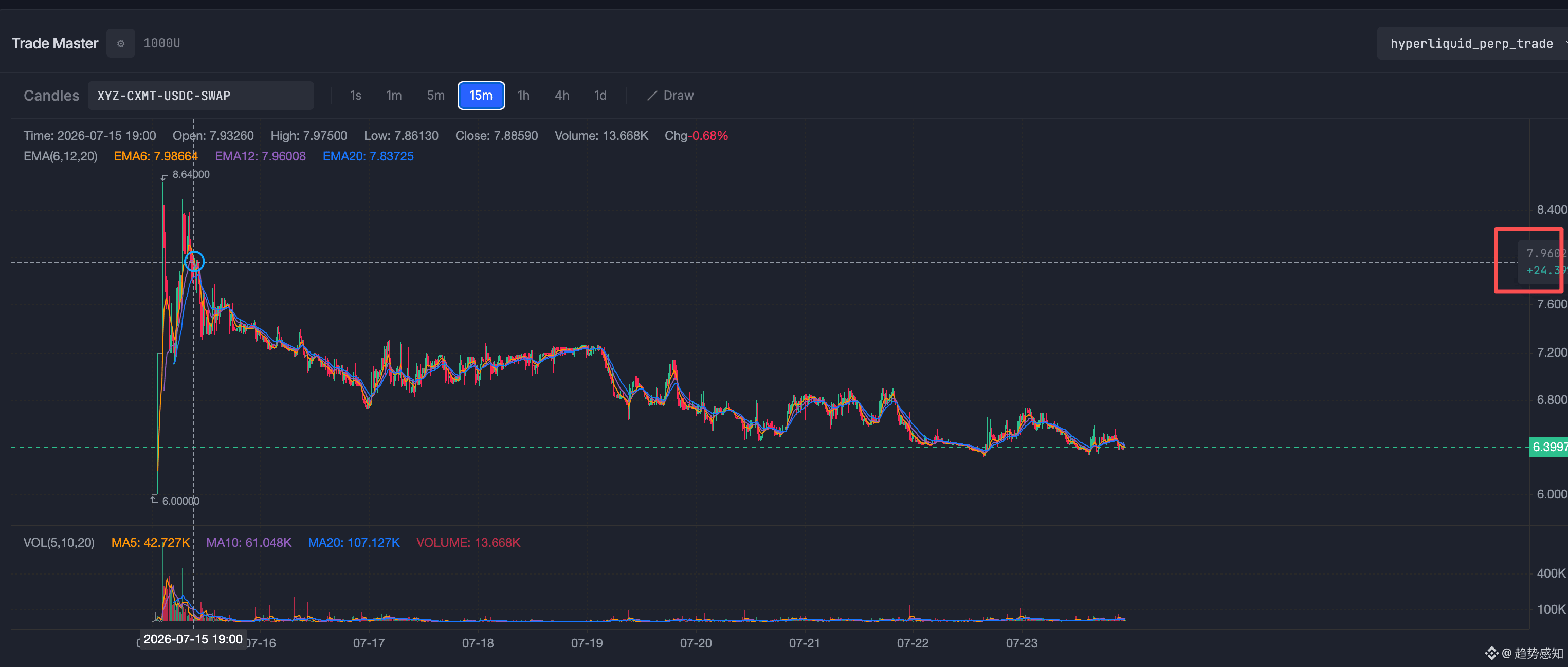Click the Close: 7.88590 value
Screen dimensions: 1568x667
pyautogui.click(x=497, y=135)
